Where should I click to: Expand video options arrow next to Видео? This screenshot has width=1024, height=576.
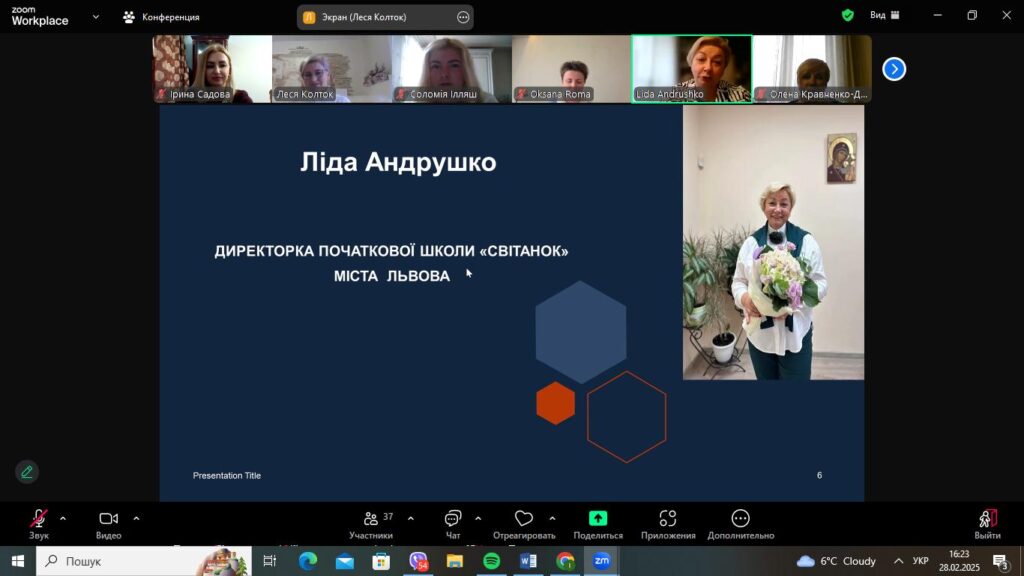click(x=136, y=518)
